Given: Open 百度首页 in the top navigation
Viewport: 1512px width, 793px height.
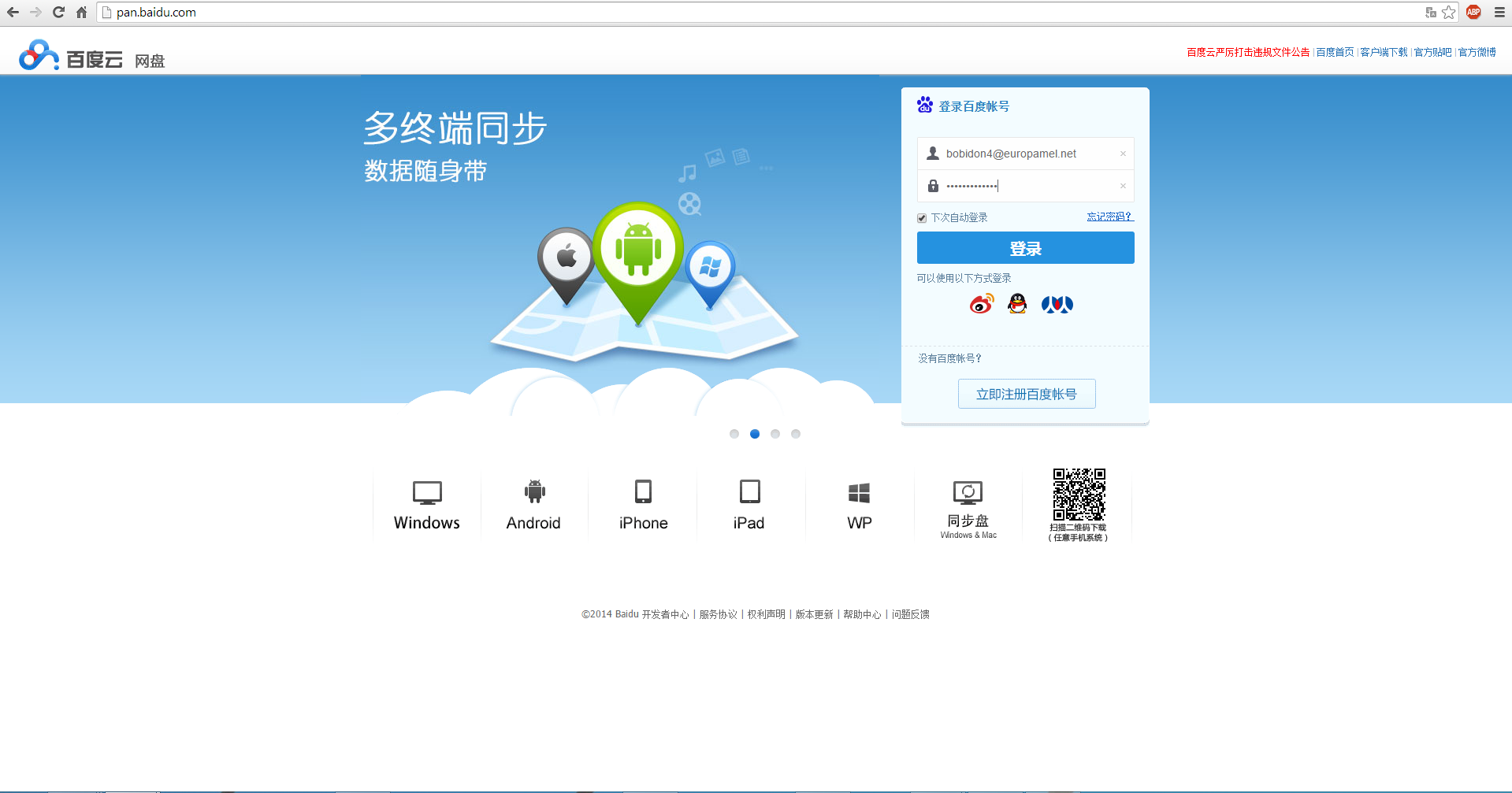Looking at the screenshot, I should click(x=1335, y=53).
